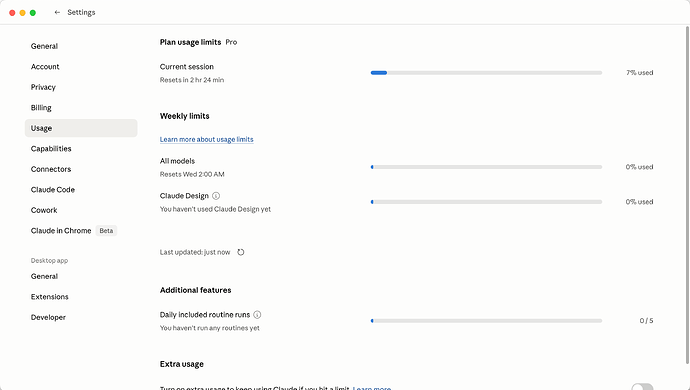
Task: Open the Billing settings section
Action: click(x=81, y=108)
